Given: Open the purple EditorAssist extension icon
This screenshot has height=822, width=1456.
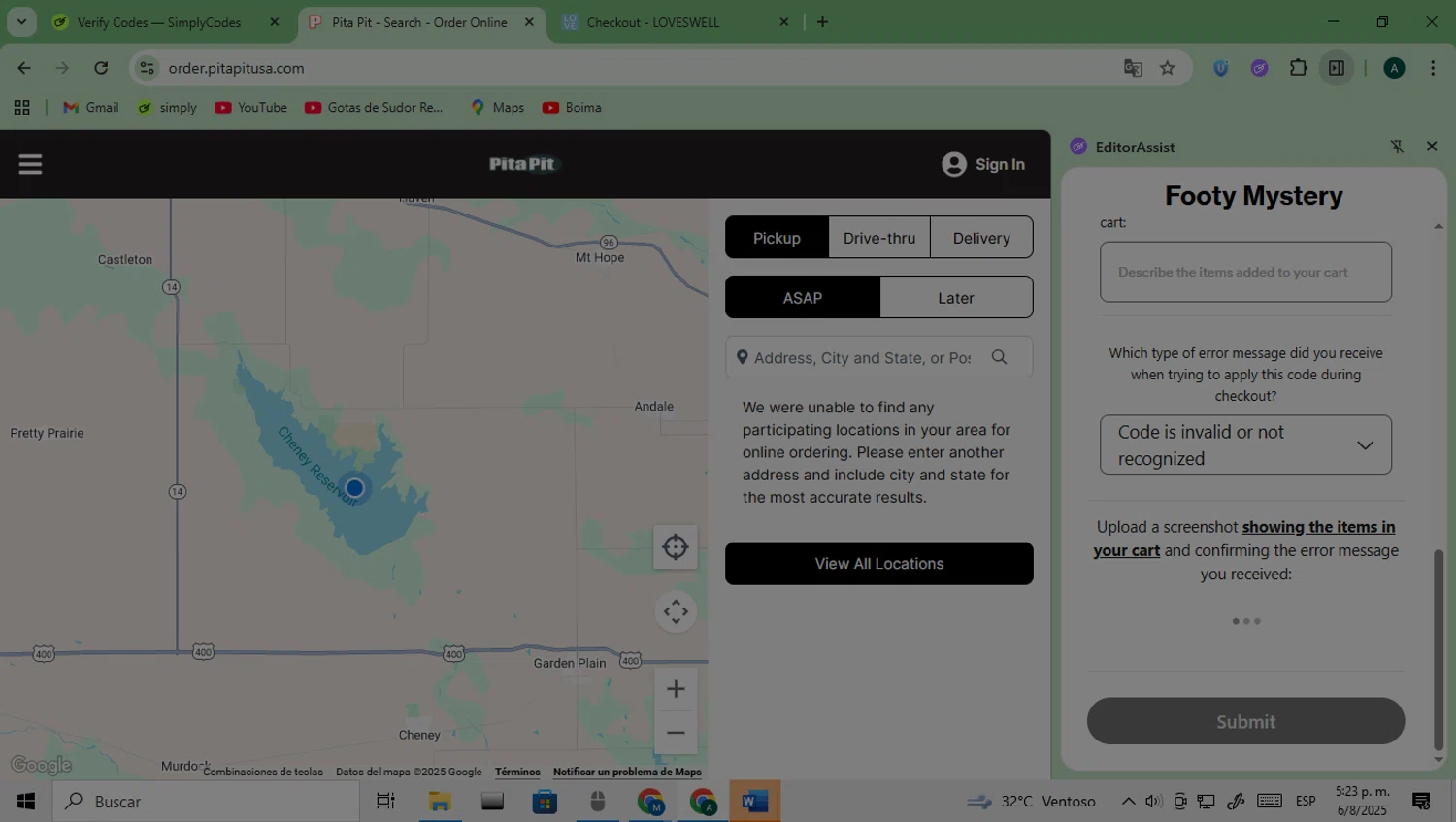Looking at the screenshot, I should pos(1260,68).
